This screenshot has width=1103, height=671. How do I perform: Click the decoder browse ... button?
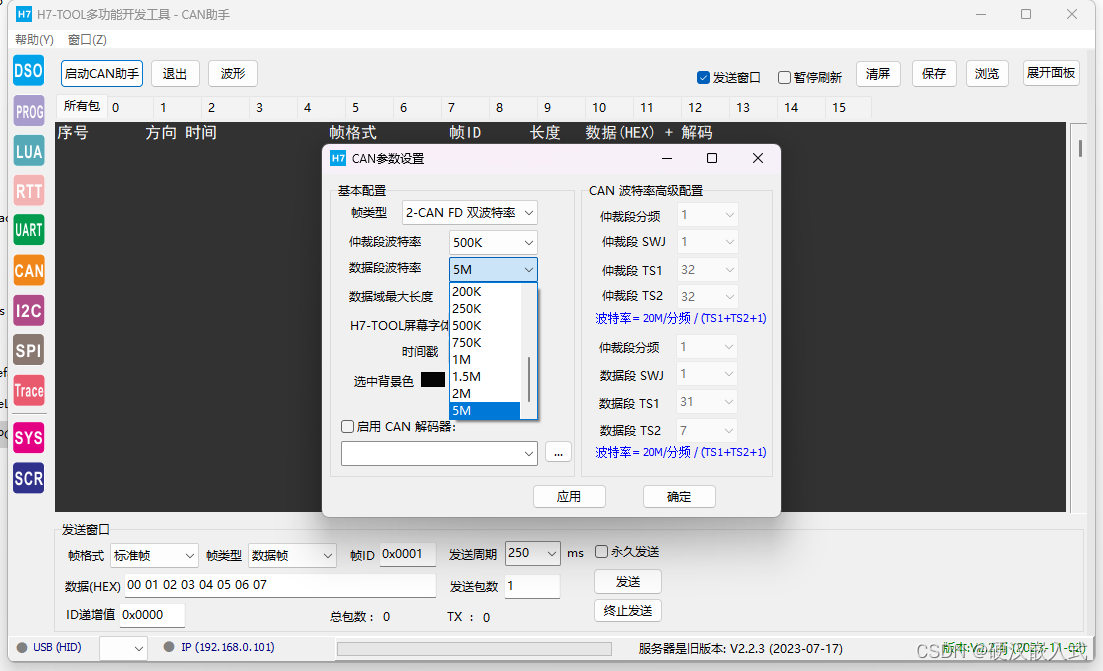pyautogui.click(x=559, y=453)
